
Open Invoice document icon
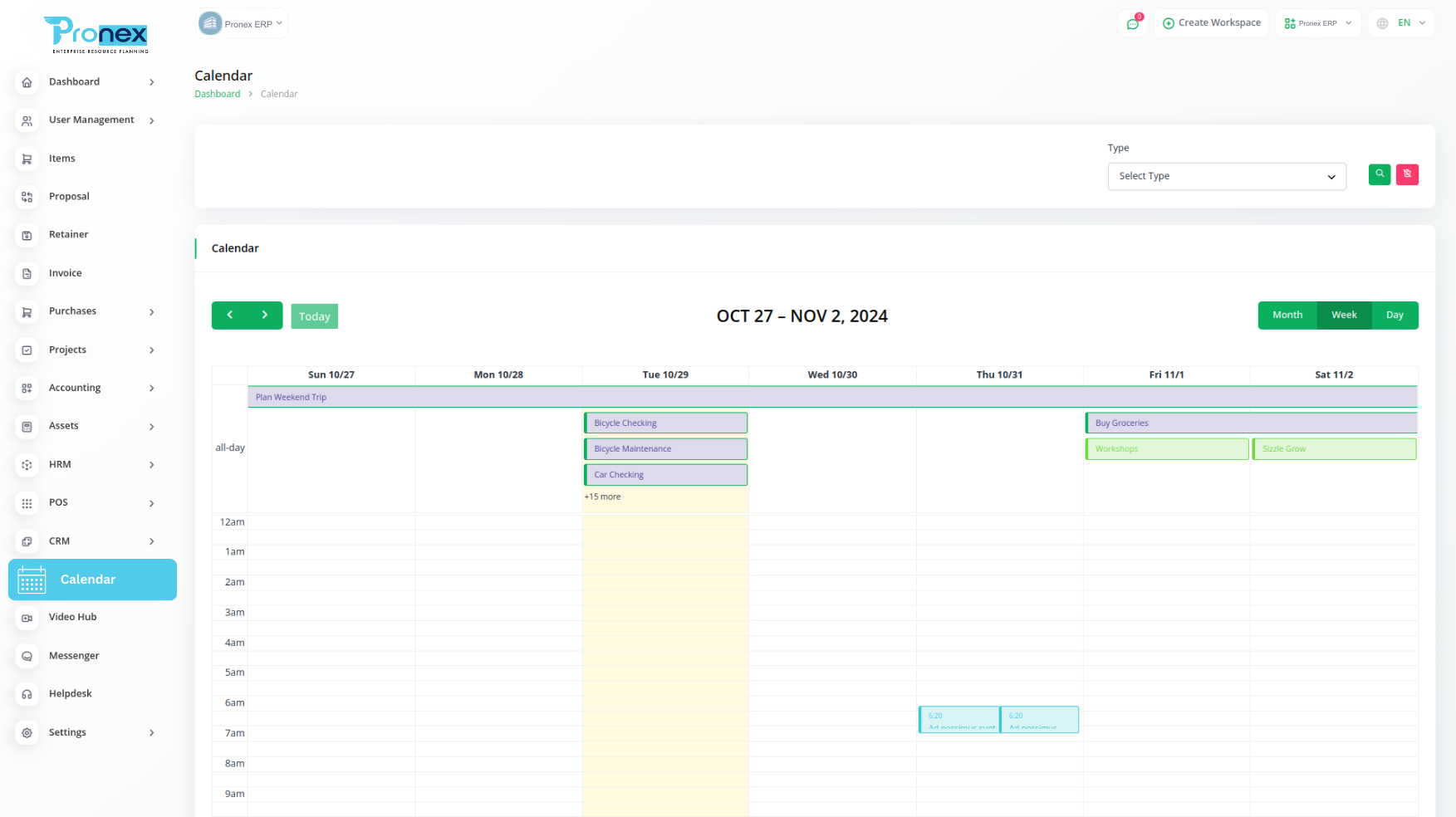point(27,273)
